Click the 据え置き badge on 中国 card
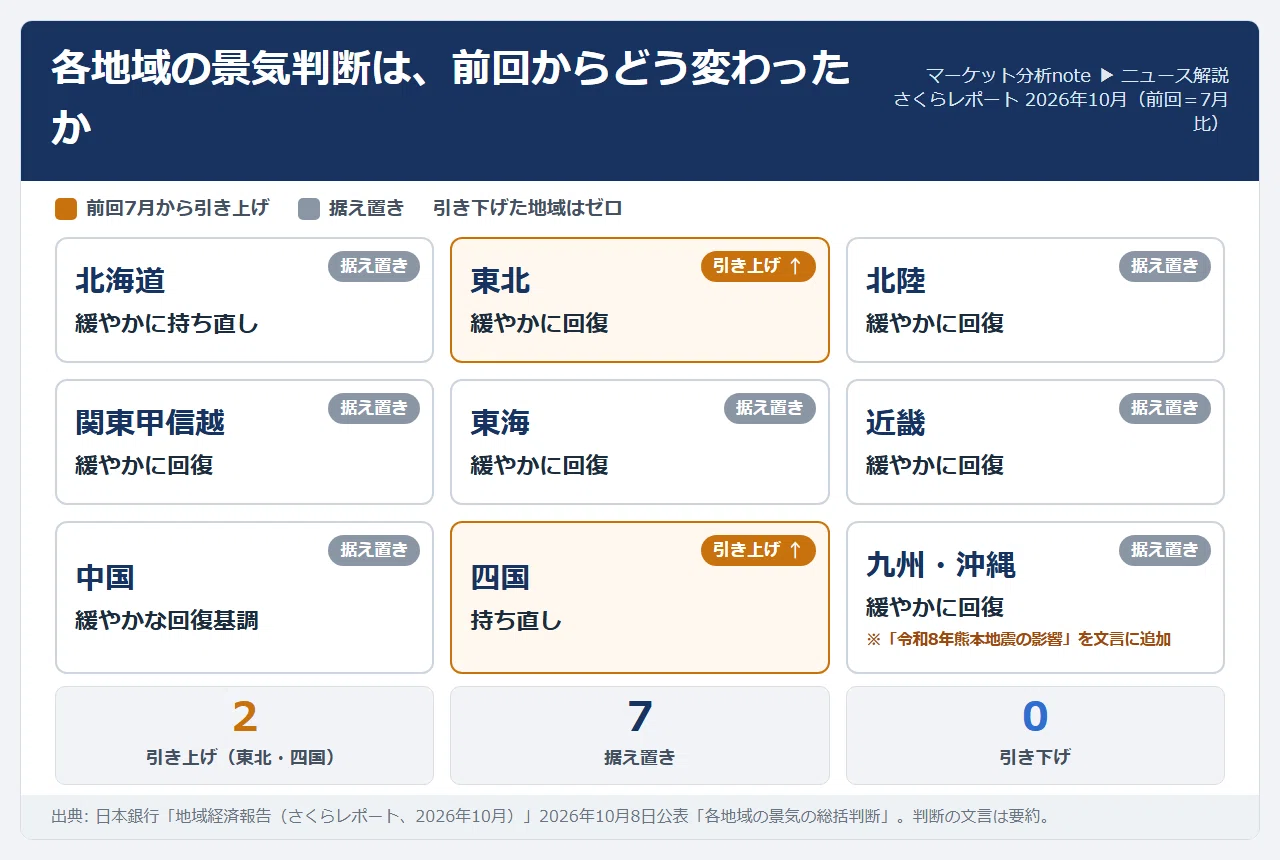Screen dimensions: 1280x860 [x=374, y=550]
